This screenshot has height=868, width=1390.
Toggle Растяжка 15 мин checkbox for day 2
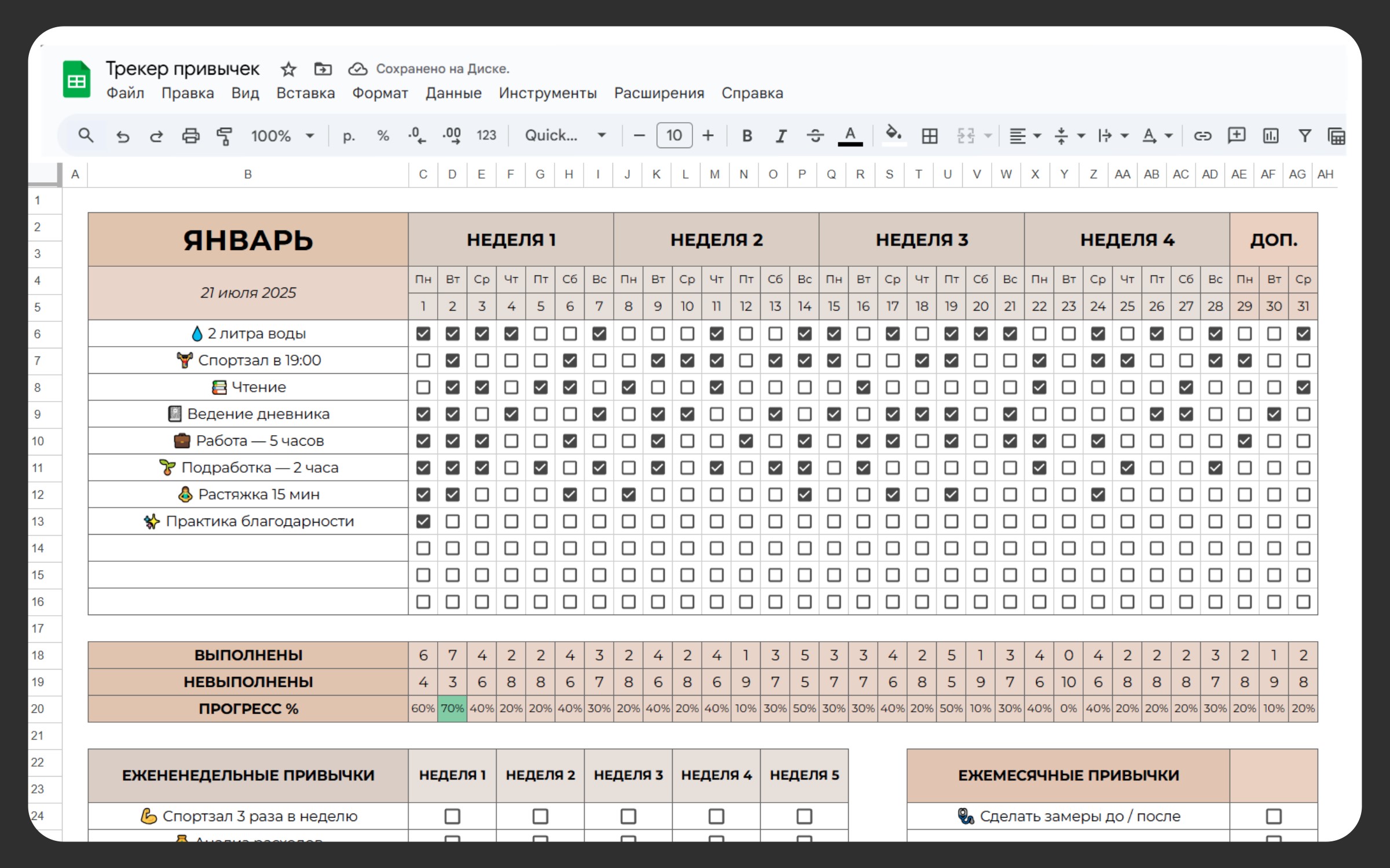tap(453, 495)
